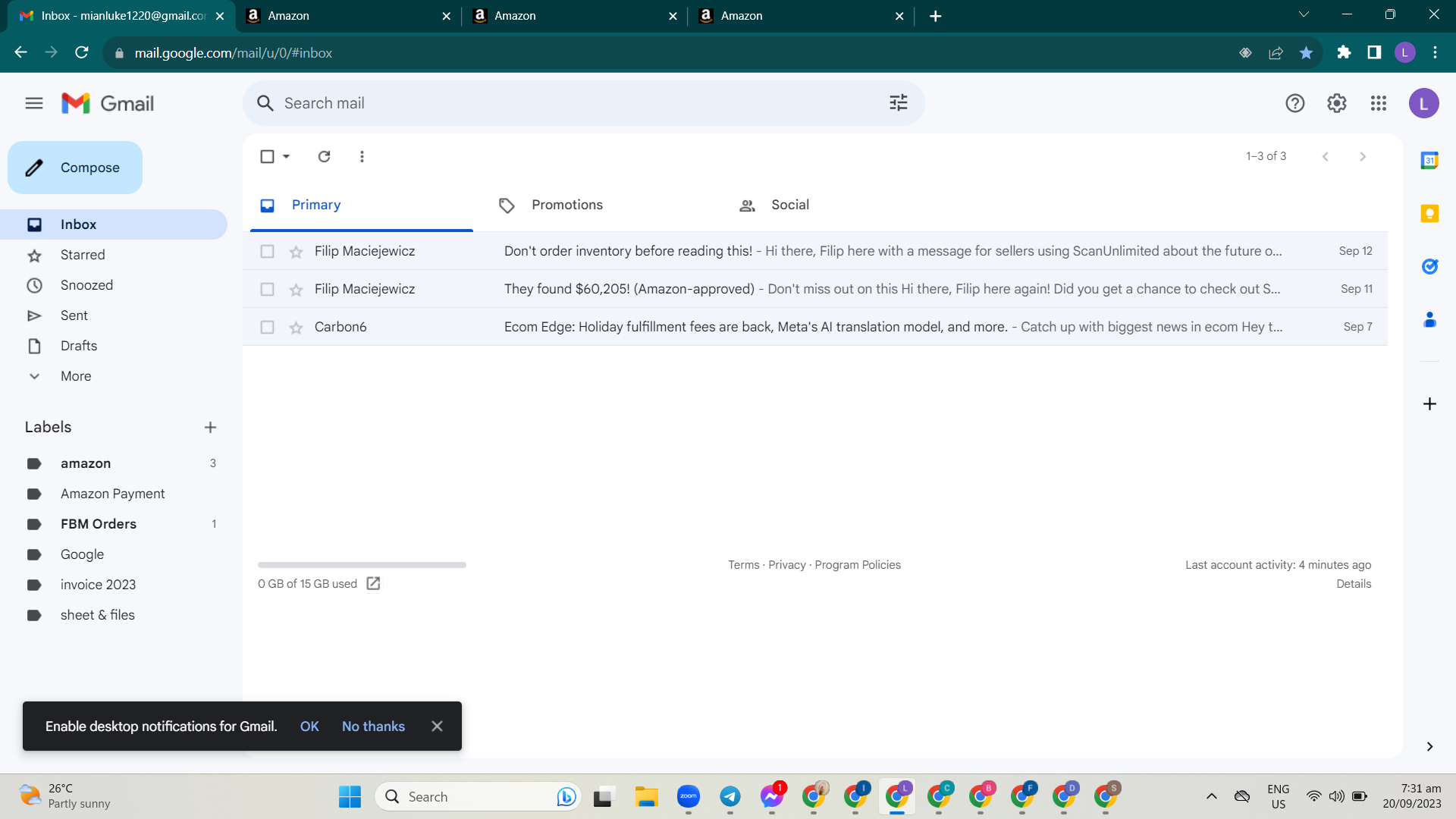
Task: Click No thanks on notifications prompt
Action: pyautogui.click(x=373, y=726)
